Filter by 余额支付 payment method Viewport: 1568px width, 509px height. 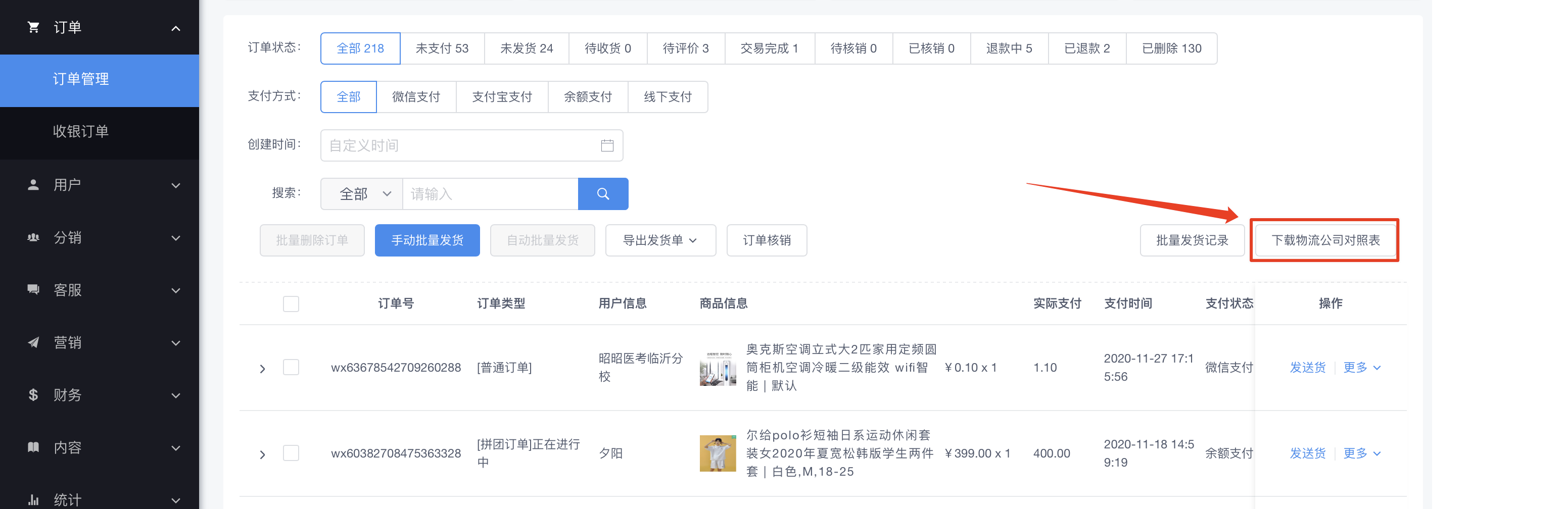[588, 96]
